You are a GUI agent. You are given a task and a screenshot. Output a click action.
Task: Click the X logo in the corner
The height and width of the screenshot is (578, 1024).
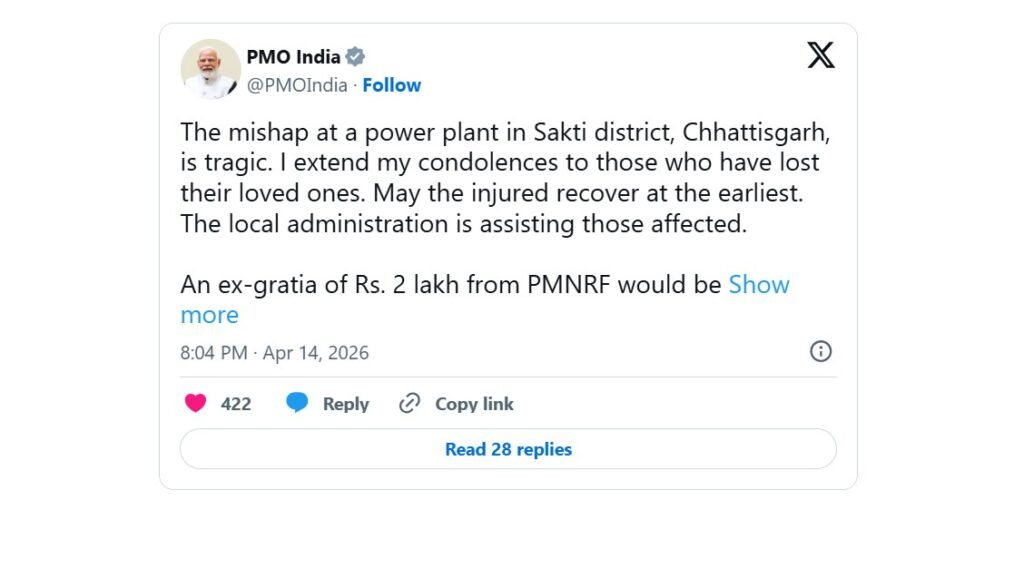(x=820, y=56)
